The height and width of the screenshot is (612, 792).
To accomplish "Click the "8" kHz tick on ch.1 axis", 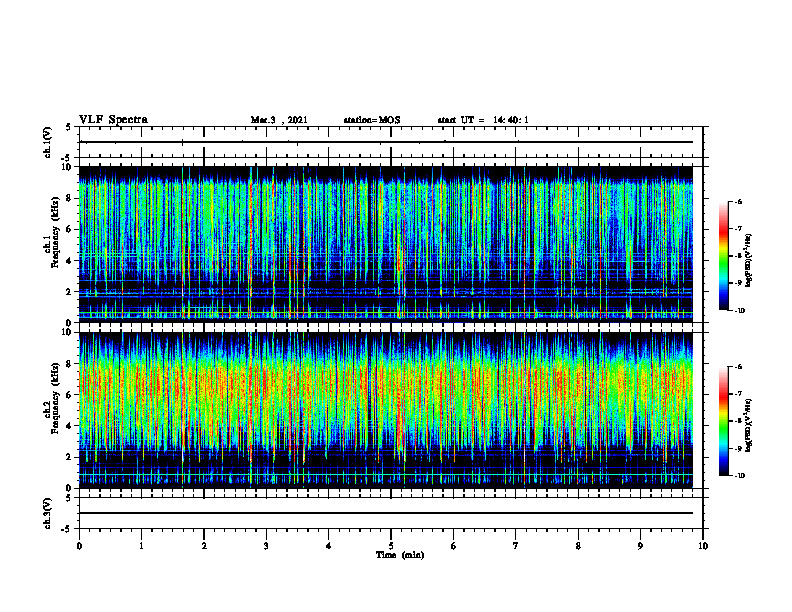I will point(69,198).
